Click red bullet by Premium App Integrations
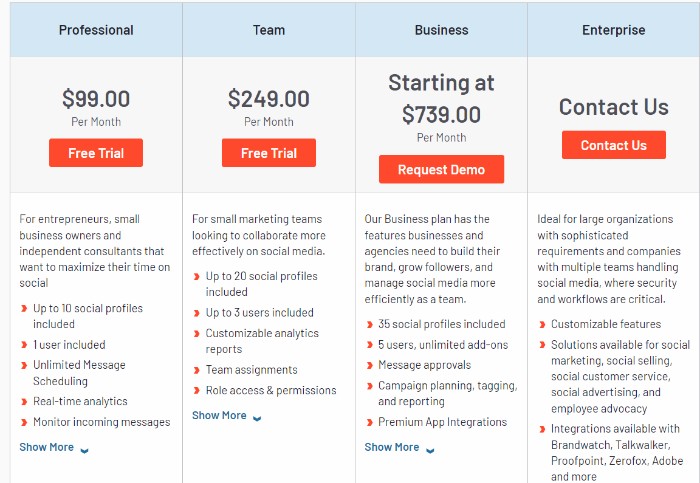Viewport: 700px width, 483px height. pyautogui.click(x=370, y=422)
